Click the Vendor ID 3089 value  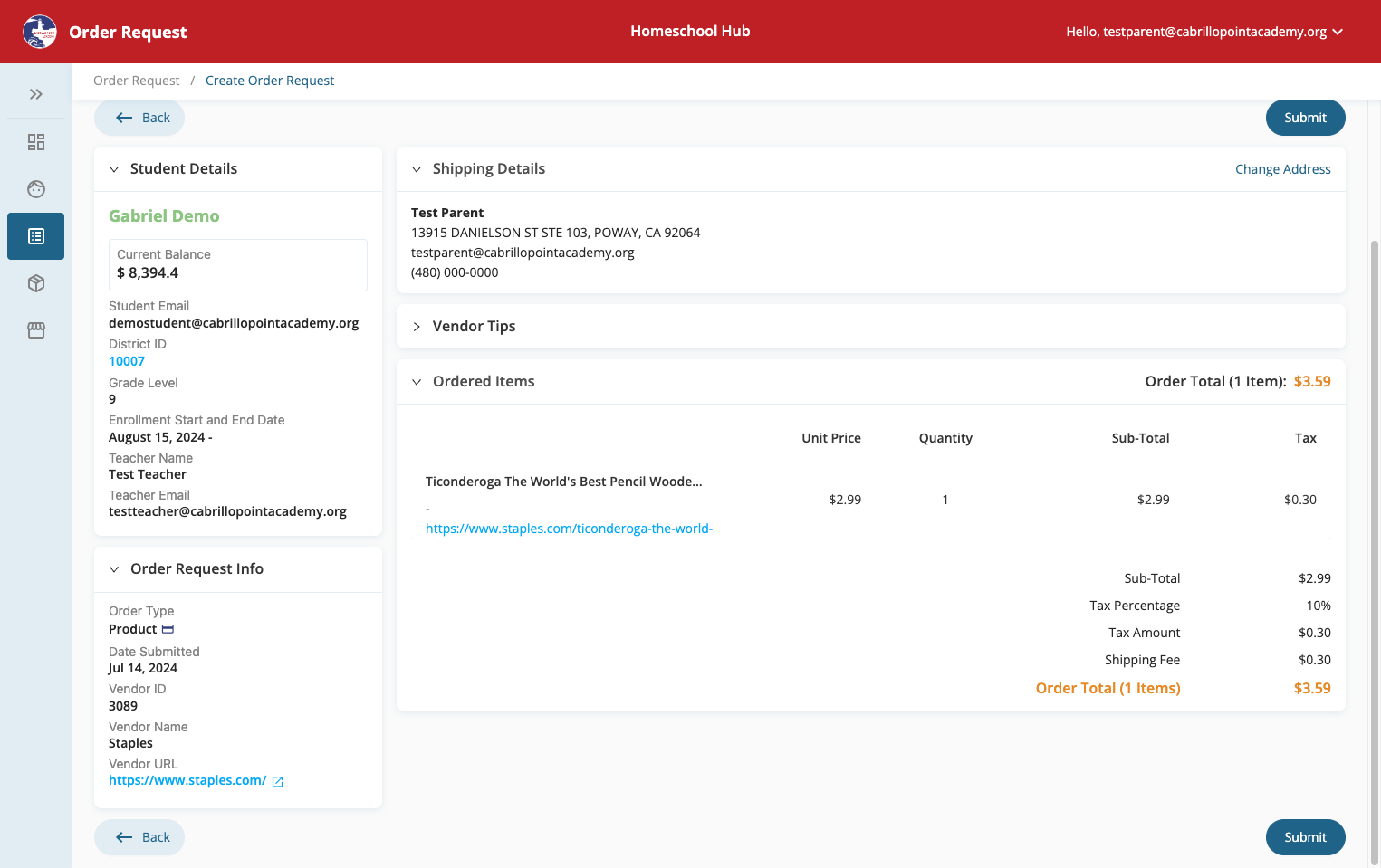[x=123, y=706]
